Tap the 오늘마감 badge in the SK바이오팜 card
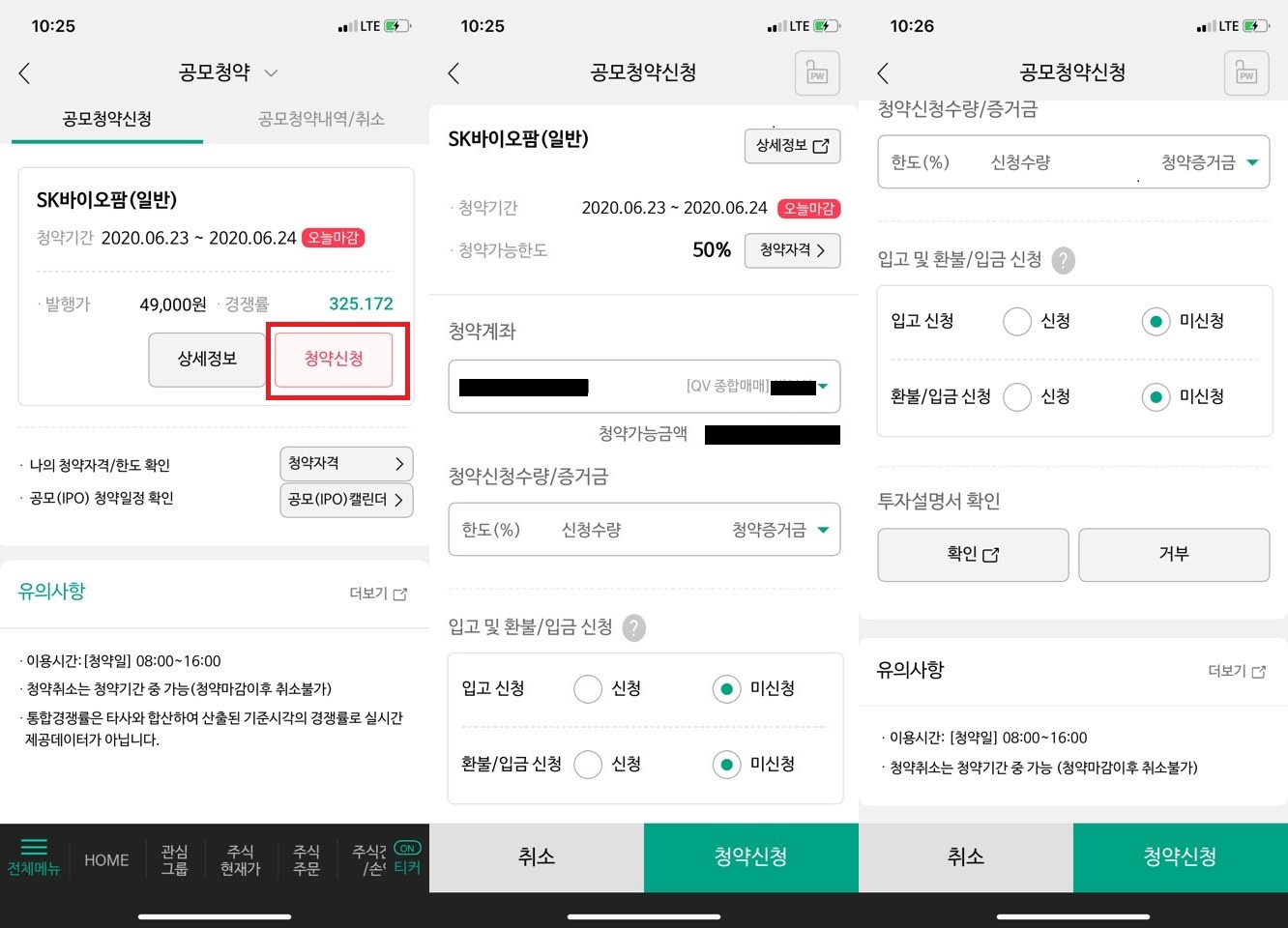Viewport: 1288px width, 928px height. pos(334,238)
